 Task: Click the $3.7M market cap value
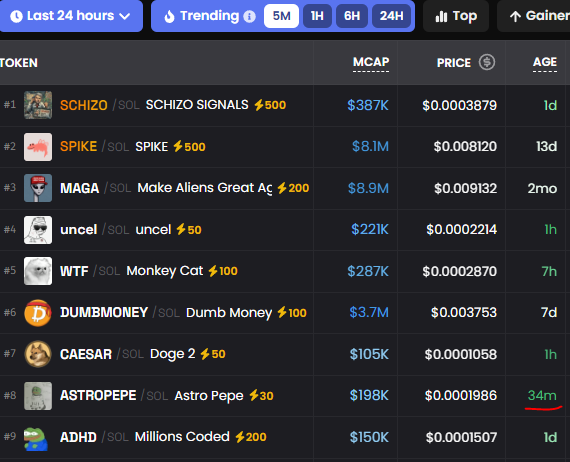pos(369,313)
